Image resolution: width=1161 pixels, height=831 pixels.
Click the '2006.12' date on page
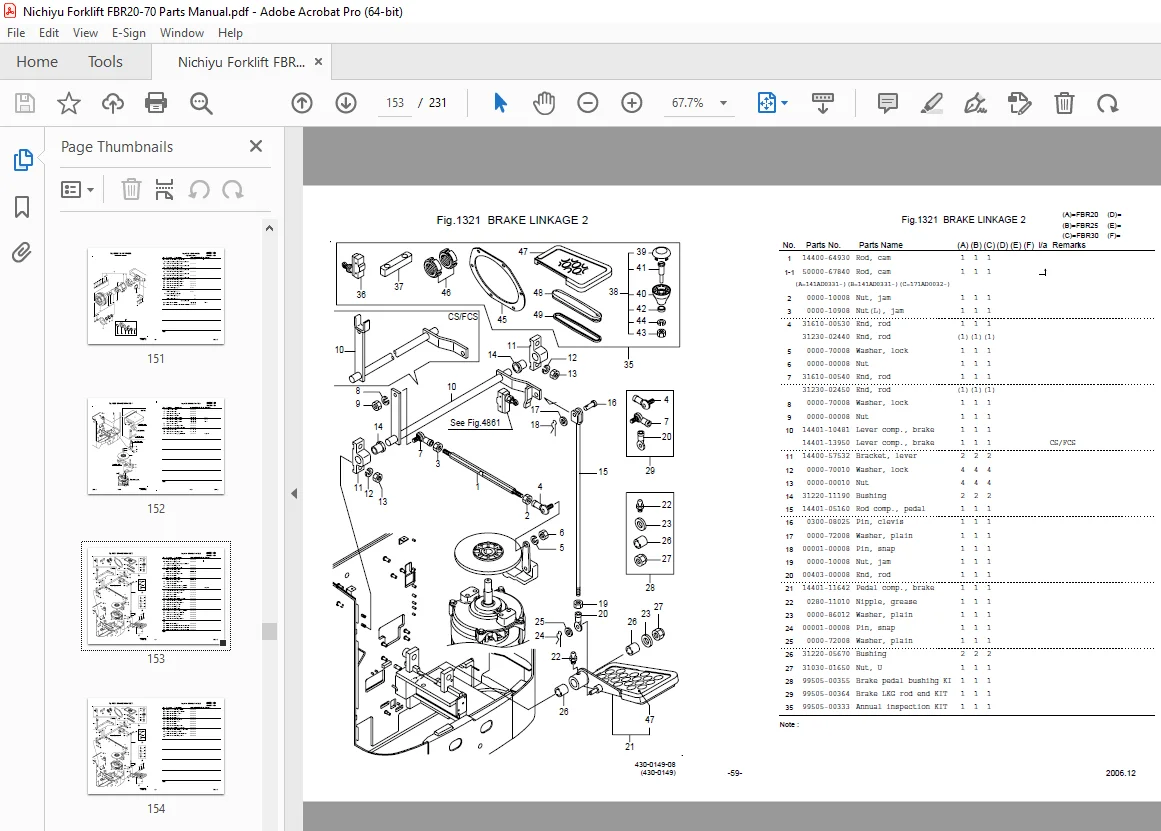pyautogui.click(x=1120, y=772)
